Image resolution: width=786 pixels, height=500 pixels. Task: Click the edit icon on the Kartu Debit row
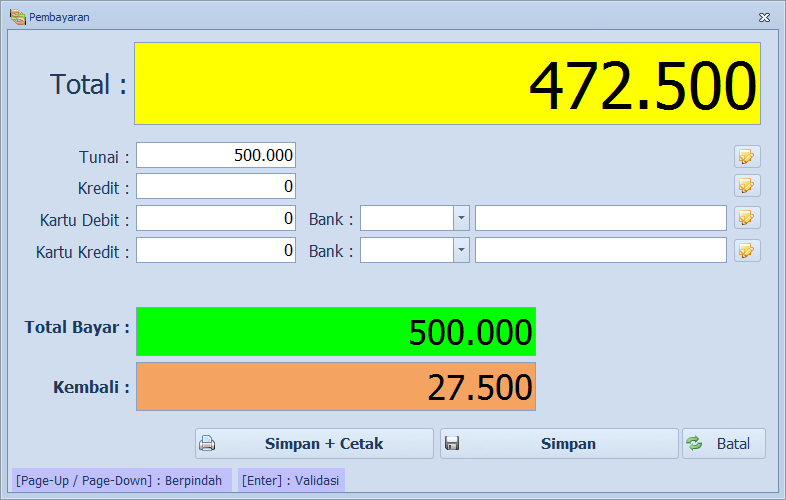point(747,218)
